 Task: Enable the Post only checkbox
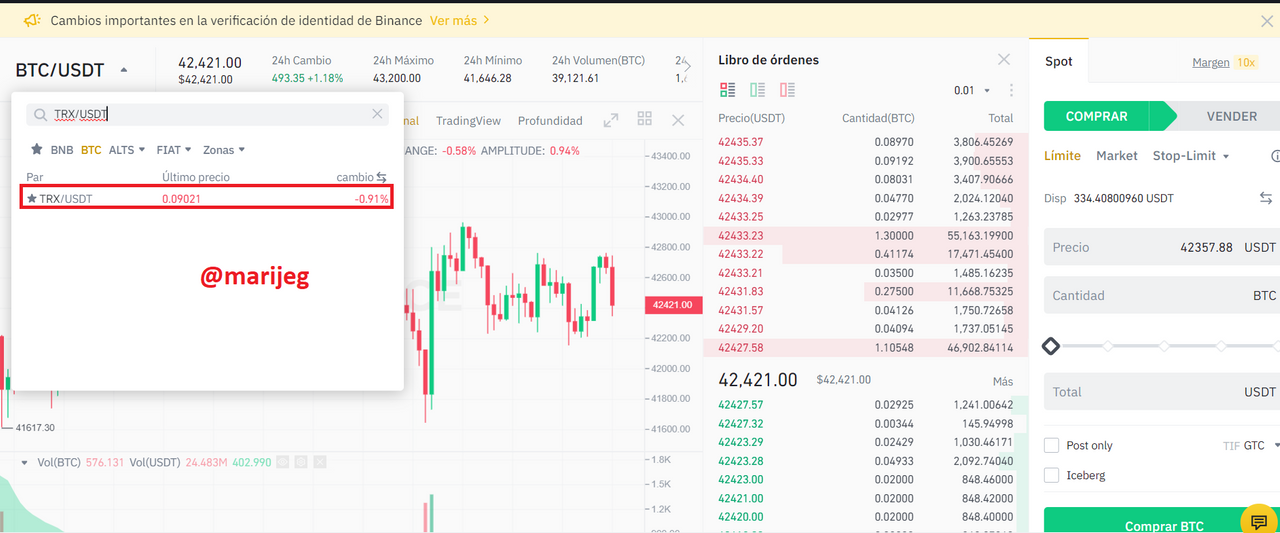1052,446
